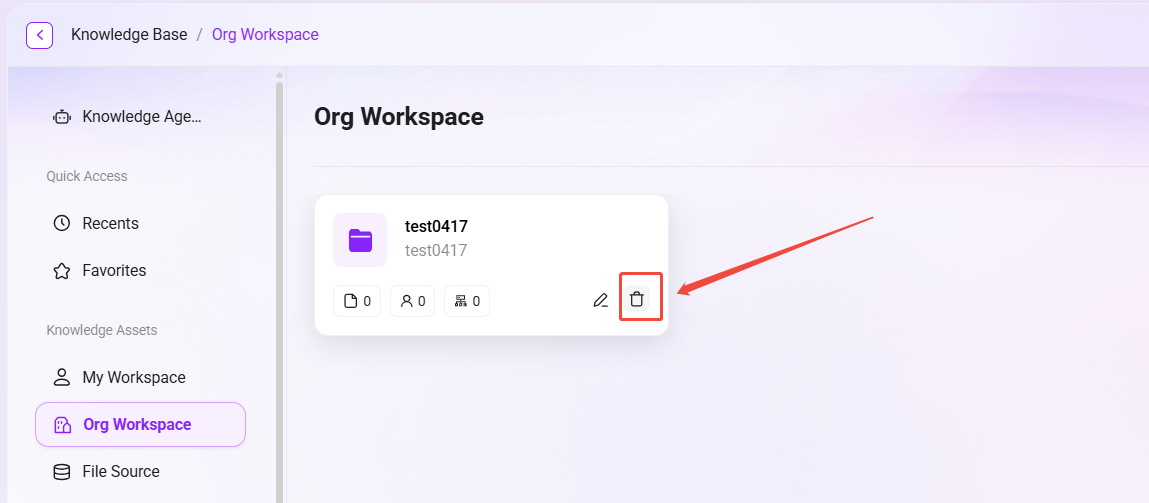The image size is (1149, 503).
Task: Click the gray test0417 description text
Action: 436,251
